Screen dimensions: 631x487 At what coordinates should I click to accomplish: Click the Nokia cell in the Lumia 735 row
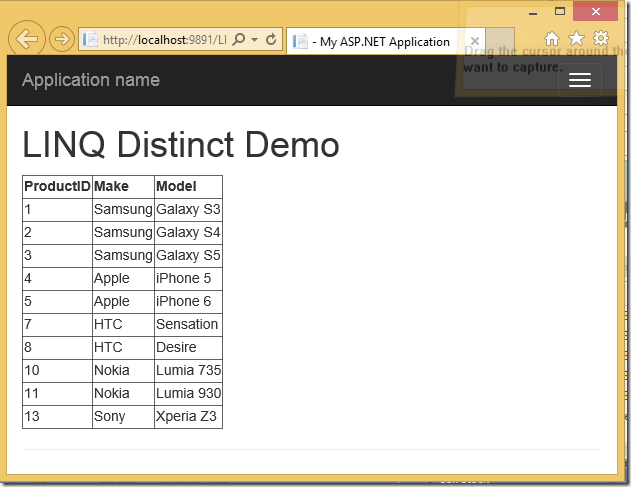pos(124,370)
